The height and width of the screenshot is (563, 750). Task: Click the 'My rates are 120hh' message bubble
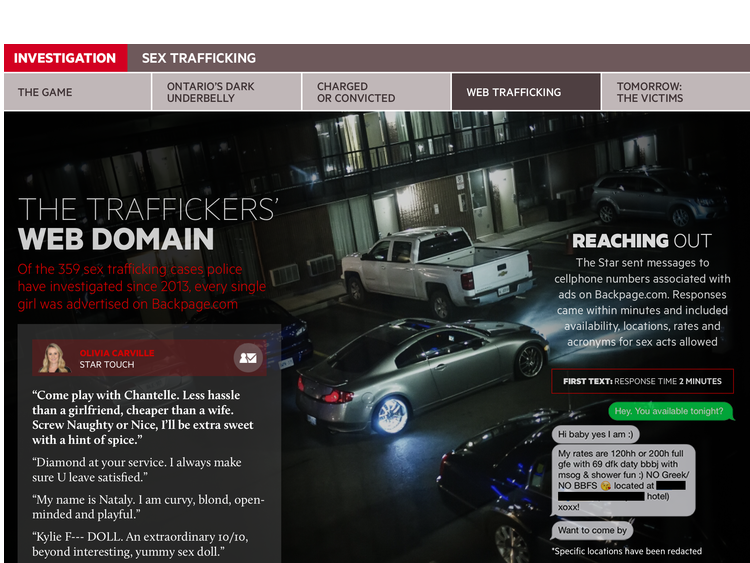coord(623,480)
